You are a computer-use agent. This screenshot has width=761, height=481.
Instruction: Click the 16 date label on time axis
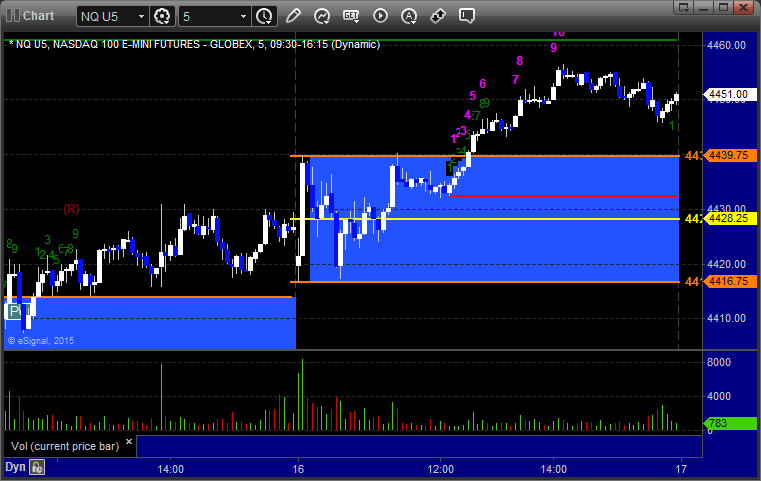click(298, 469)
